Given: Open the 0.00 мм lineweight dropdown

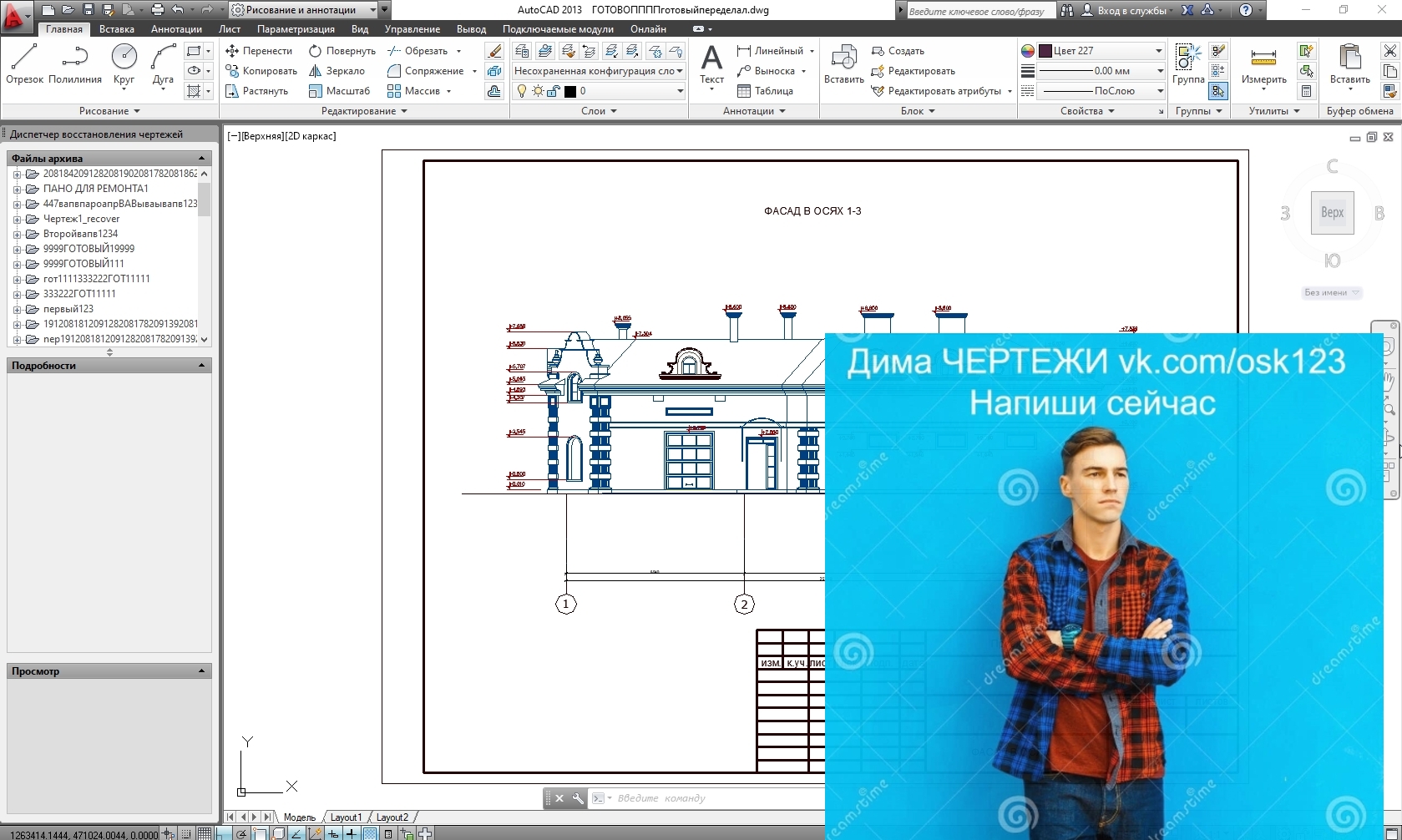Looking at the screenshot, I should click(x=1101, y=71).
